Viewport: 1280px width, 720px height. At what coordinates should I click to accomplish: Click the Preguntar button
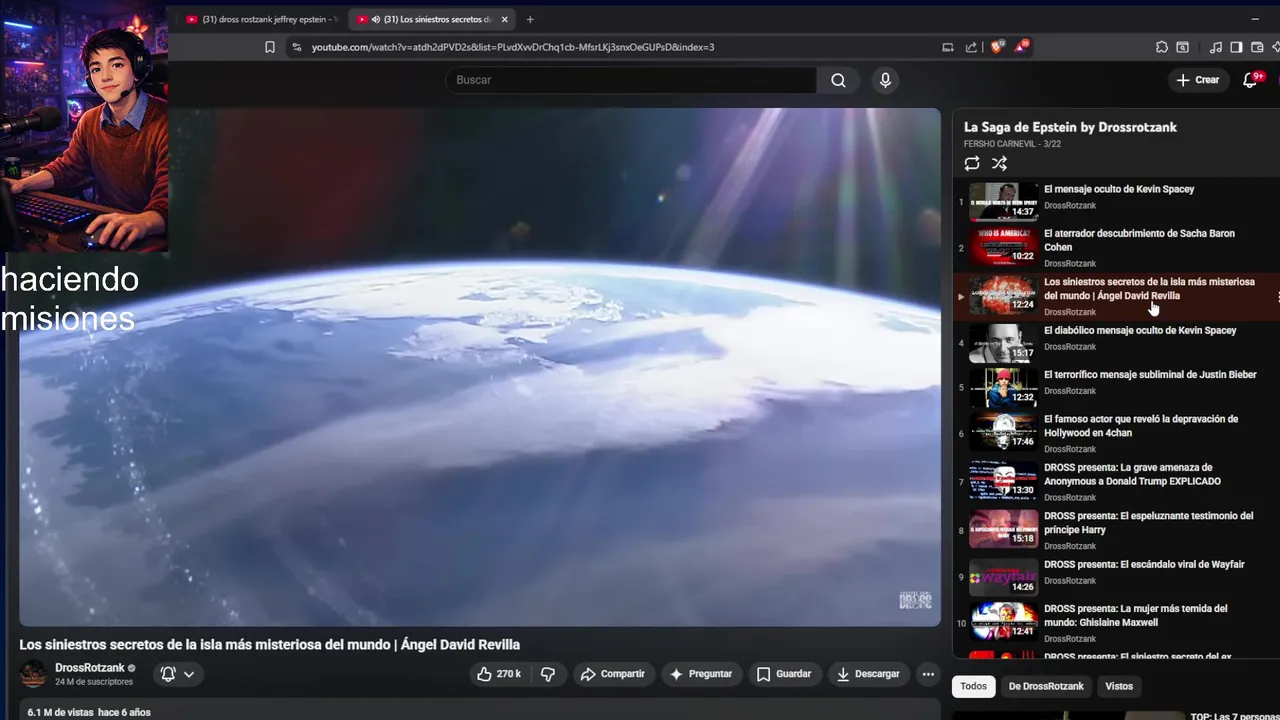click(701, 674)
